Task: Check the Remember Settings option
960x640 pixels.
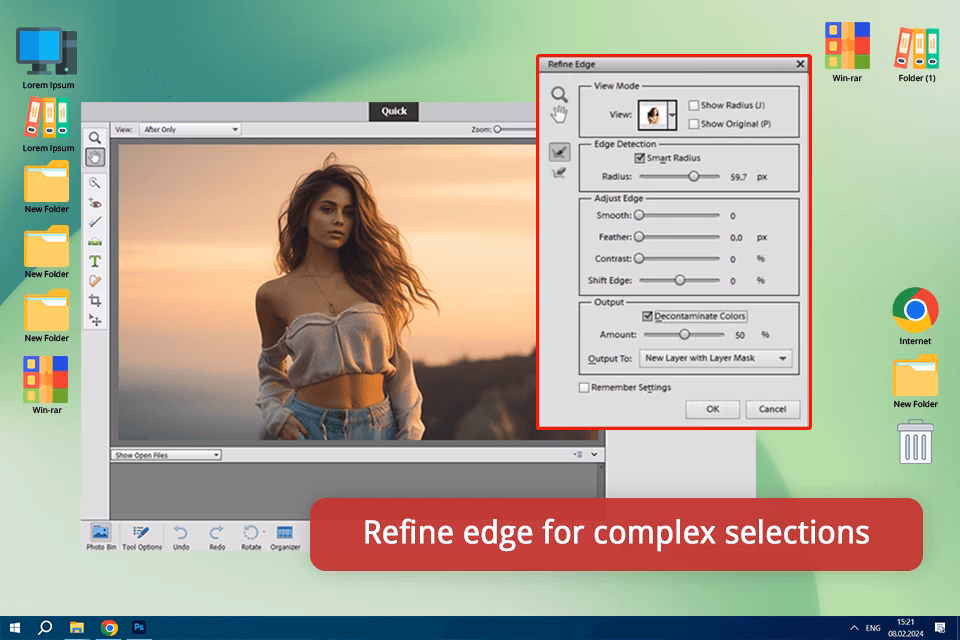Action: [583, 387]
